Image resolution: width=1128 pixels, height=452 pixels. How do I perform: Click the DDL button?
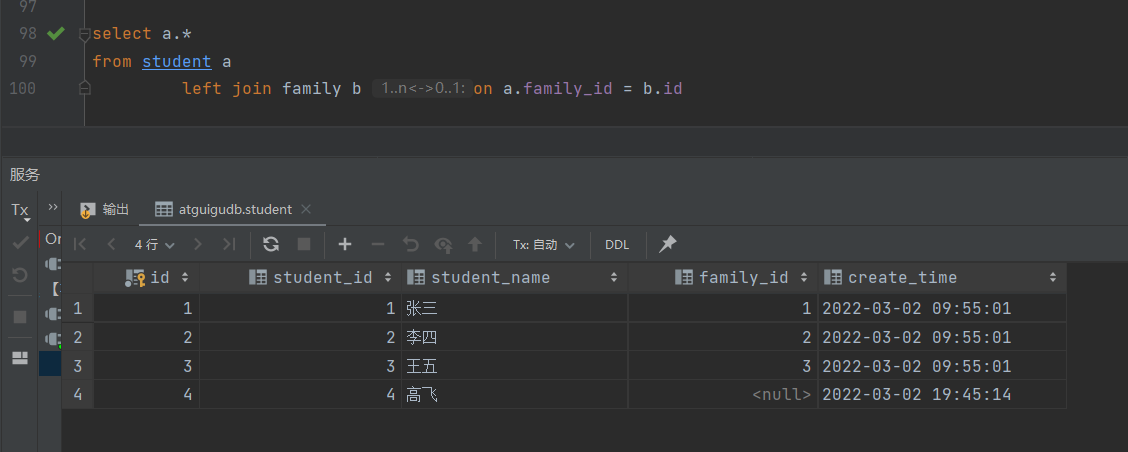click(x=617, y=245)
